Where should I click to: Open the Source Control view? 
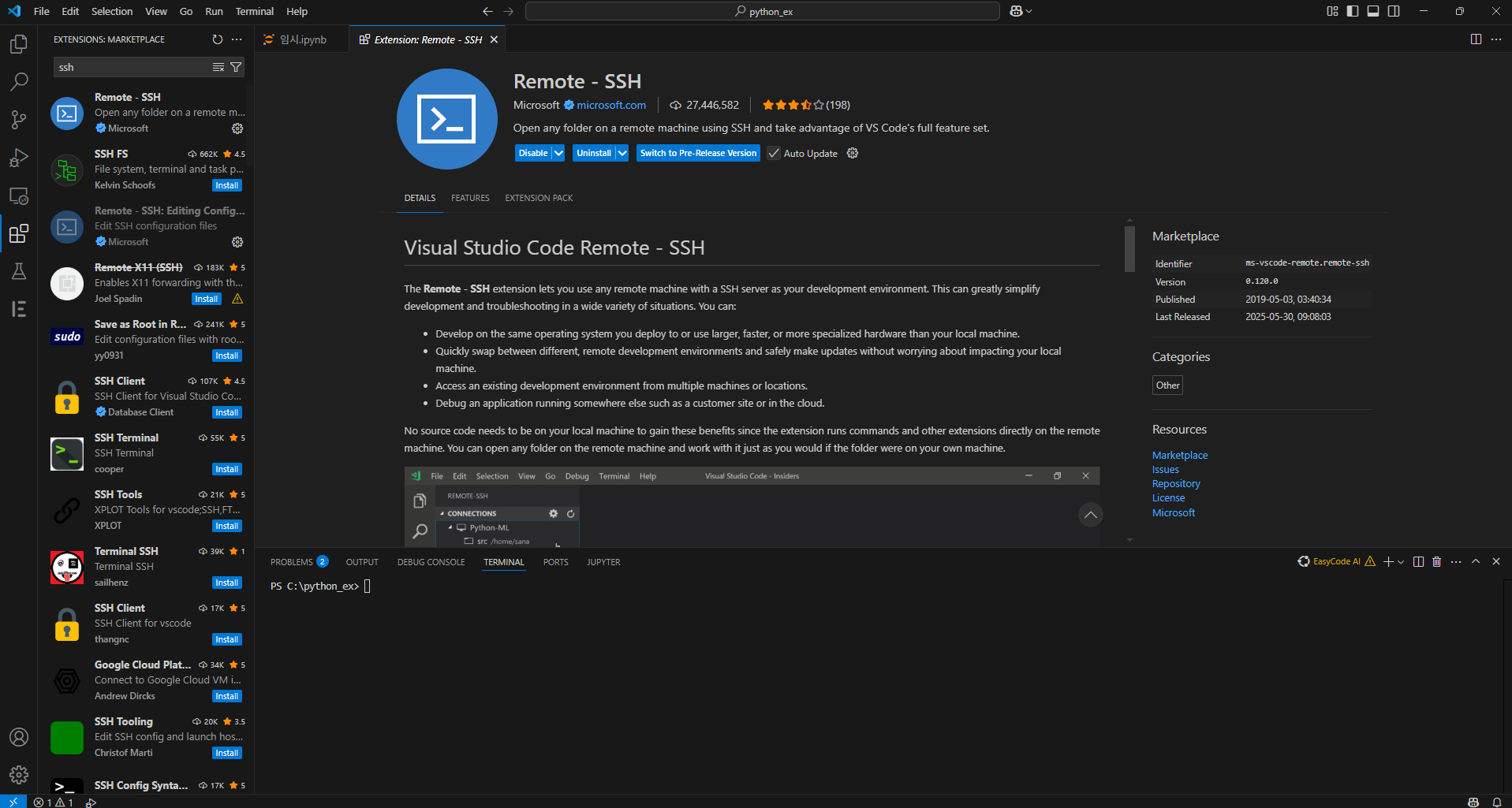click(19, 120)
